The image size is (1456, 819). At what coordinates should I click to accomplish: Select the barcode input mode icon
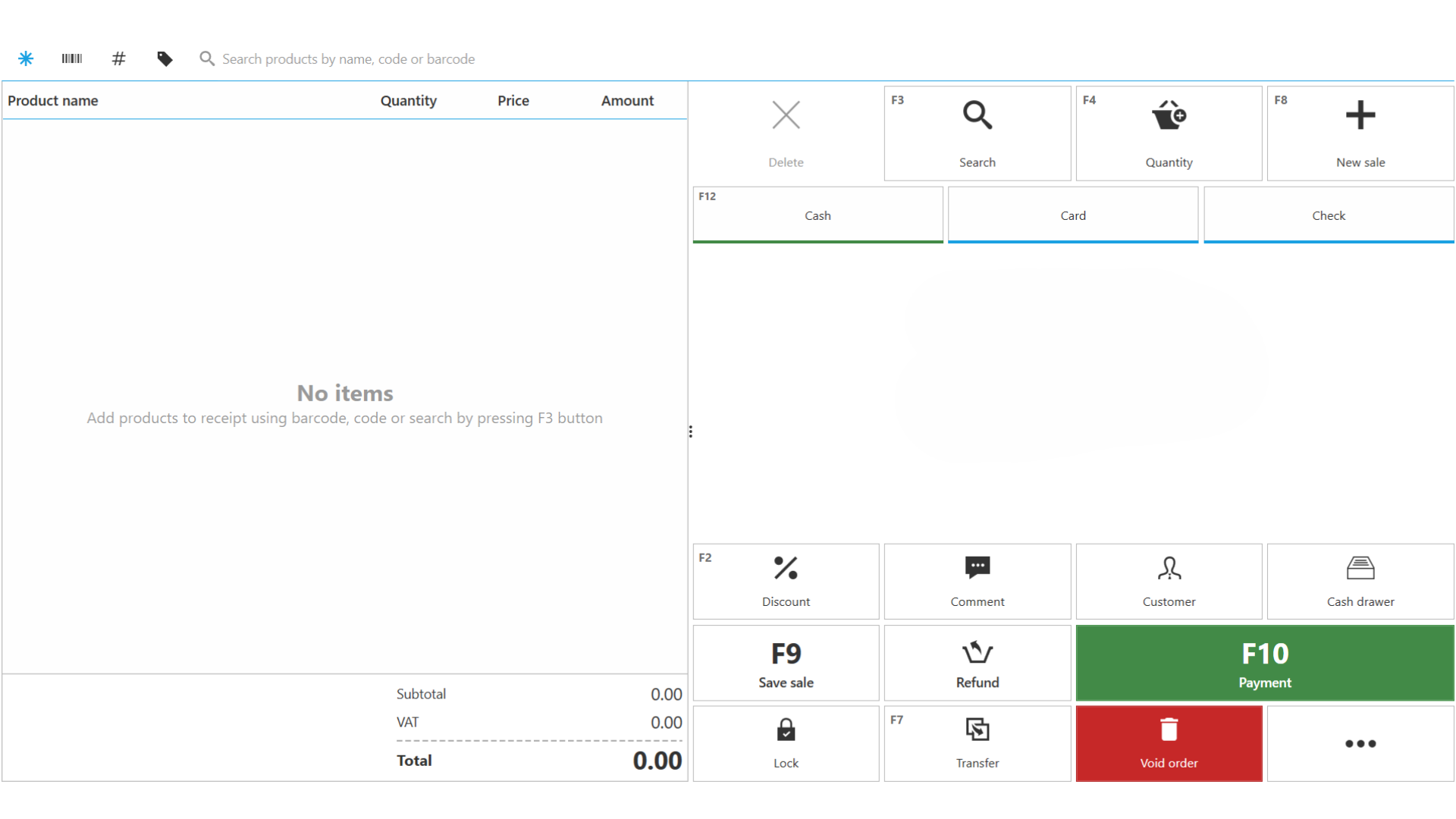(72, 58)
